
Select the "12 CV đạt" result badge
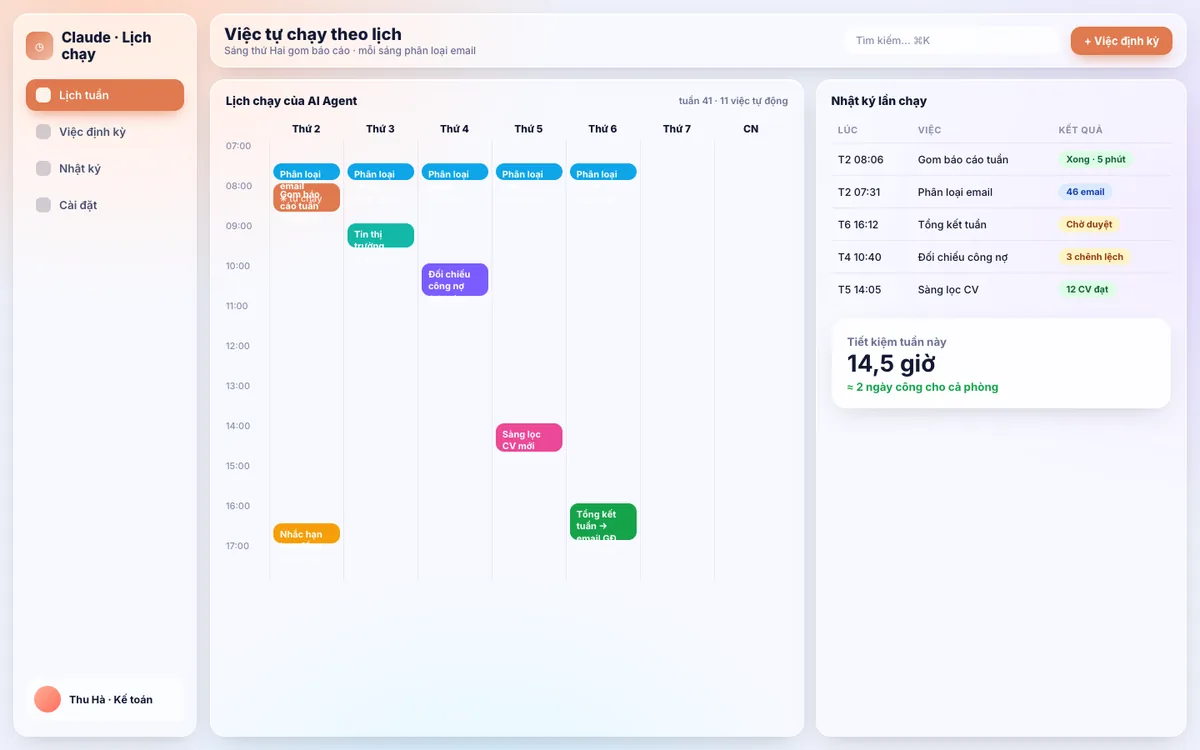(x=1087, y=289)
